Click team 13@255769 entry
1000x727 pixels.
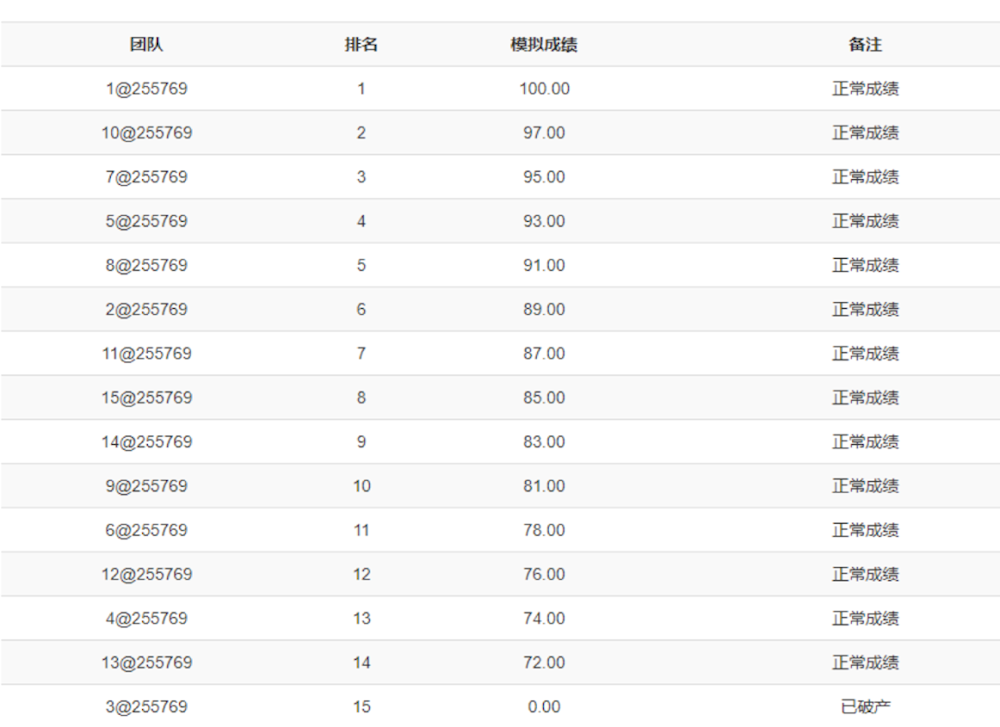146,662
